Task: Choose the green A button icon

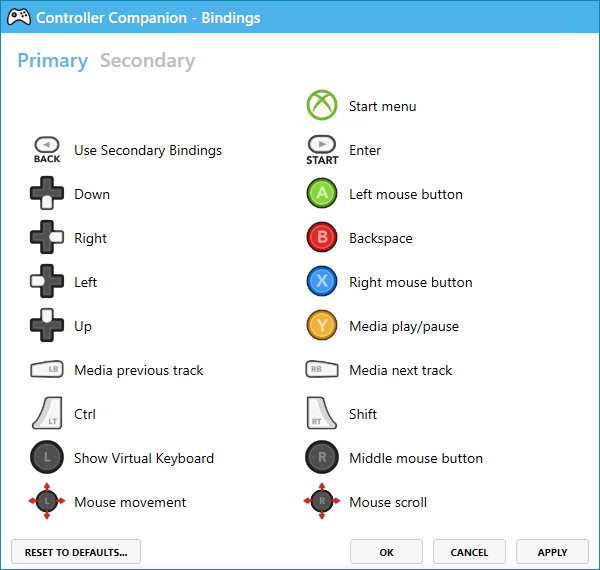Action: 322,194
